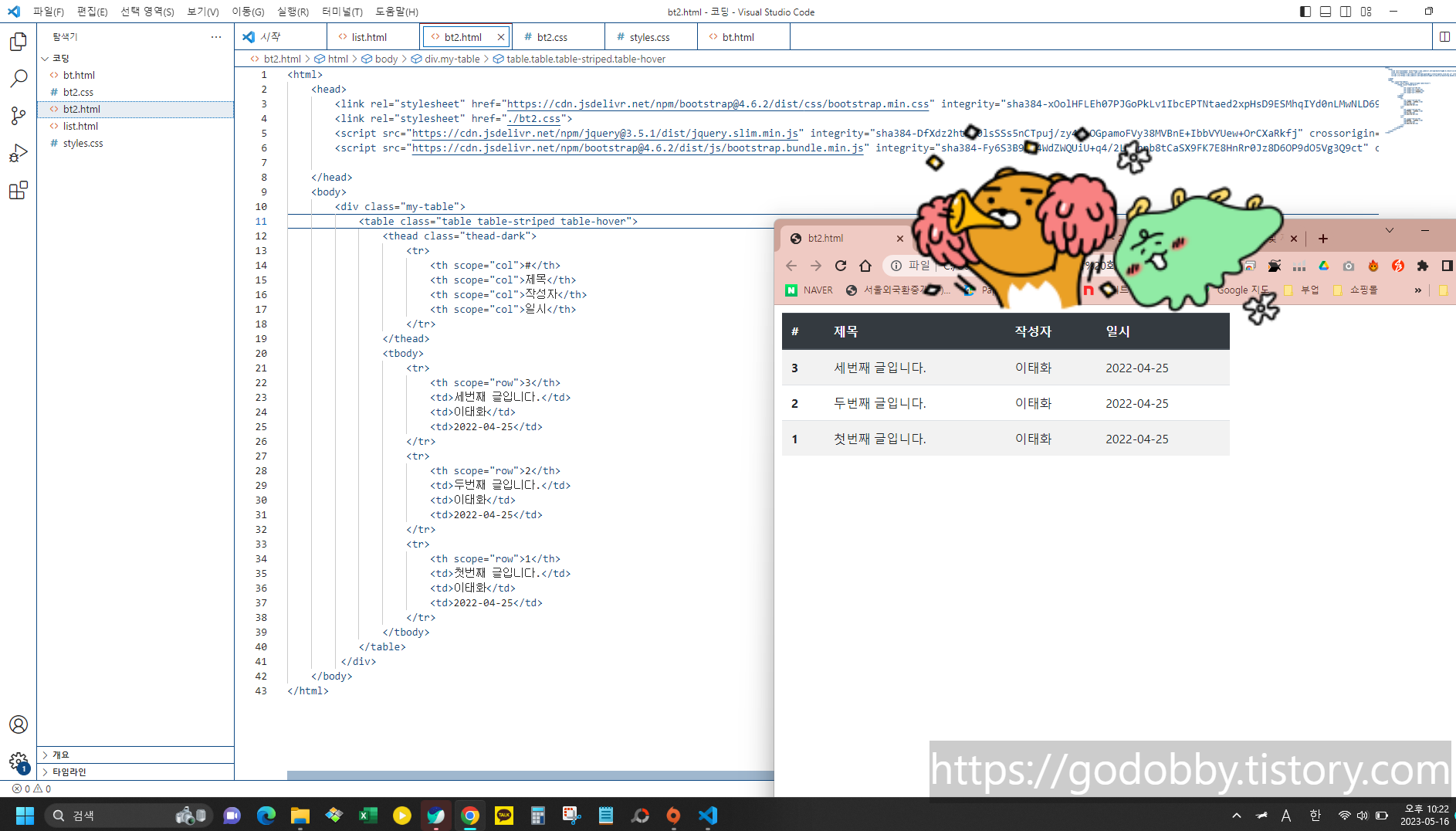Viewport: 1456px width, 831px height.
Task: Open the 부업 bookmark folder
Action: click(1302, 290)
